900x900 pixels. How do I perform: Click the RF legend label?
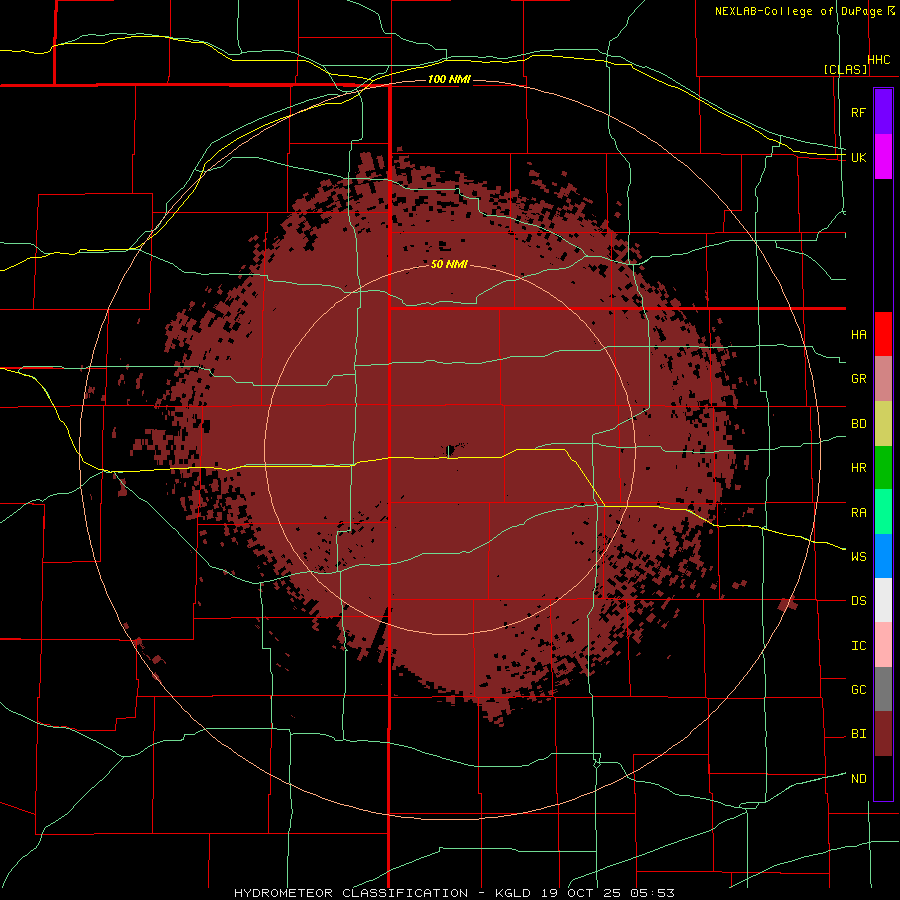click(x=858, y=112)
